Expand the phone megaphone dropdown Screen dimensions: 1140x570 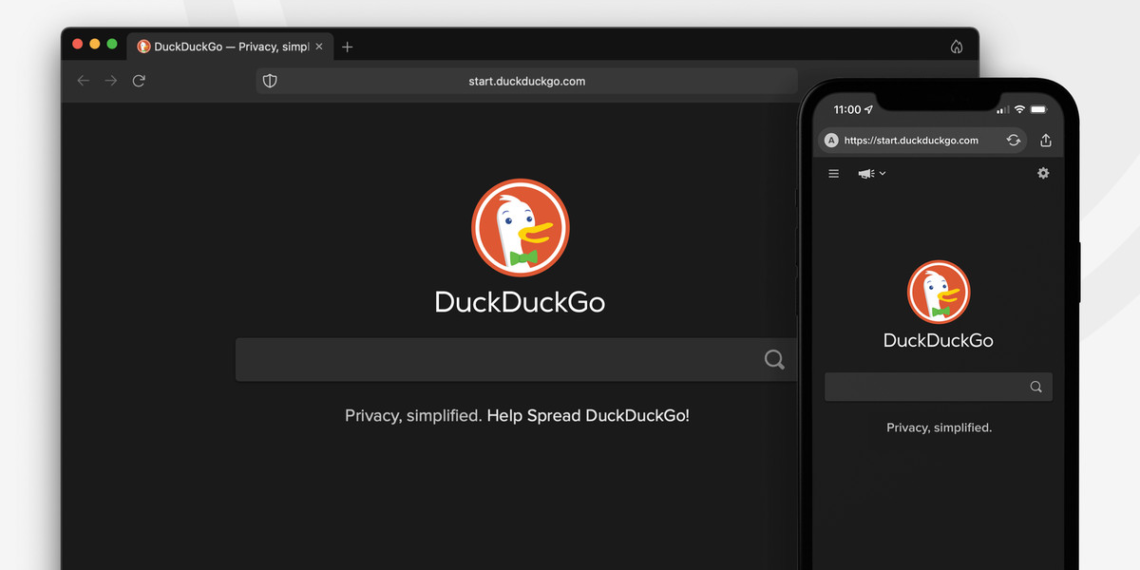pos(872,173)
